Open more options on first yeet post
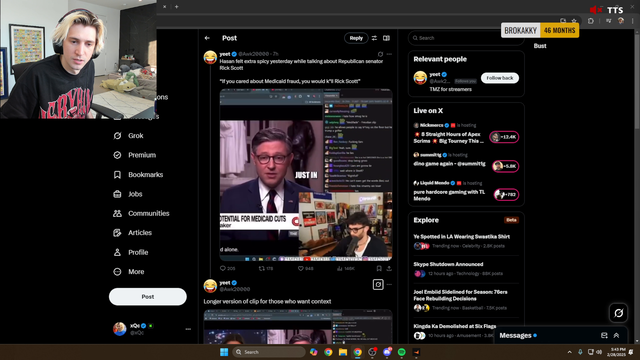This screenshot has height=360, width=640. click(x=389, y=54)
